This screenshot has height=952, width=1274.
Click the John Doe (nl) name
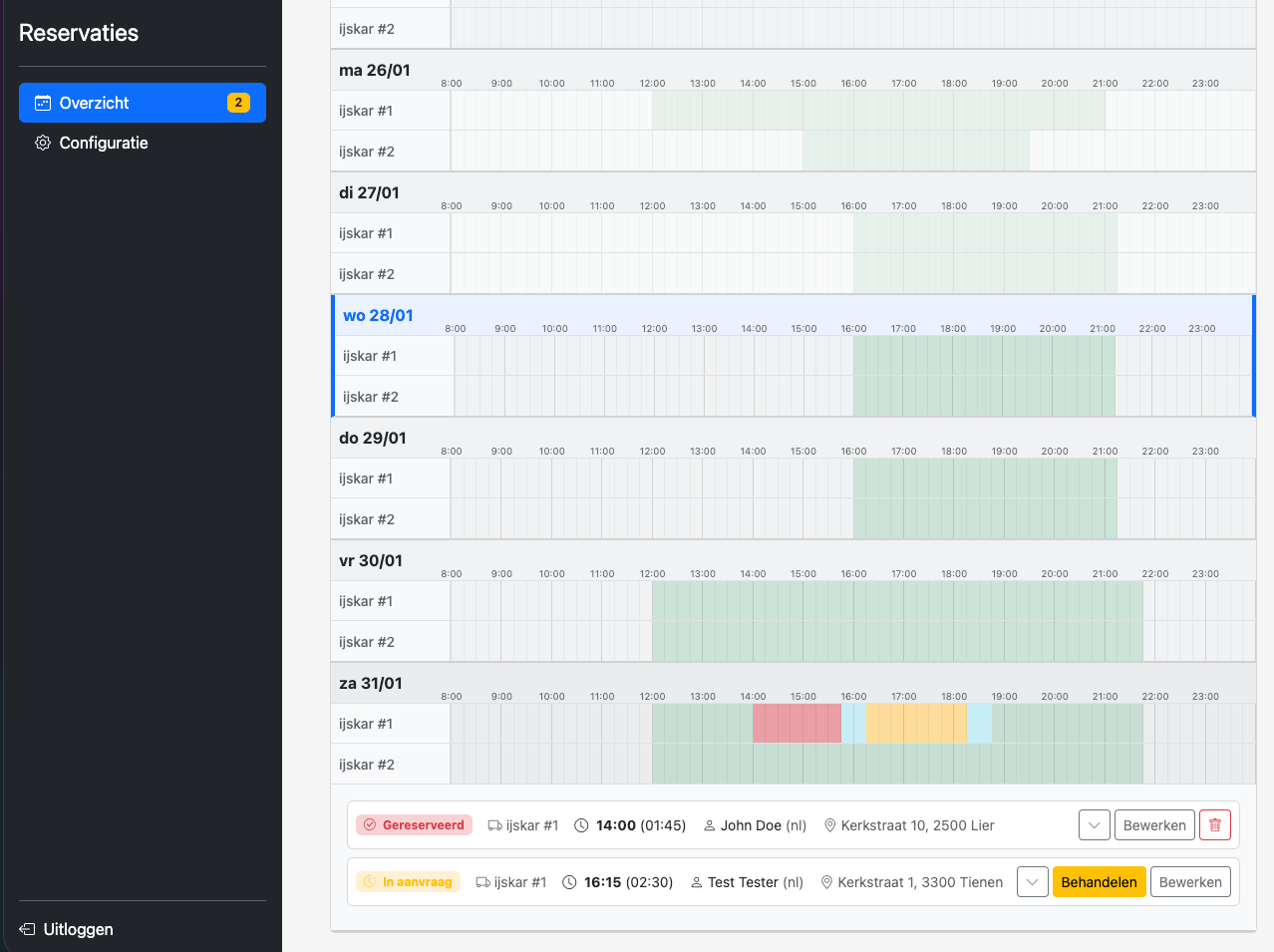click(764, 825)
